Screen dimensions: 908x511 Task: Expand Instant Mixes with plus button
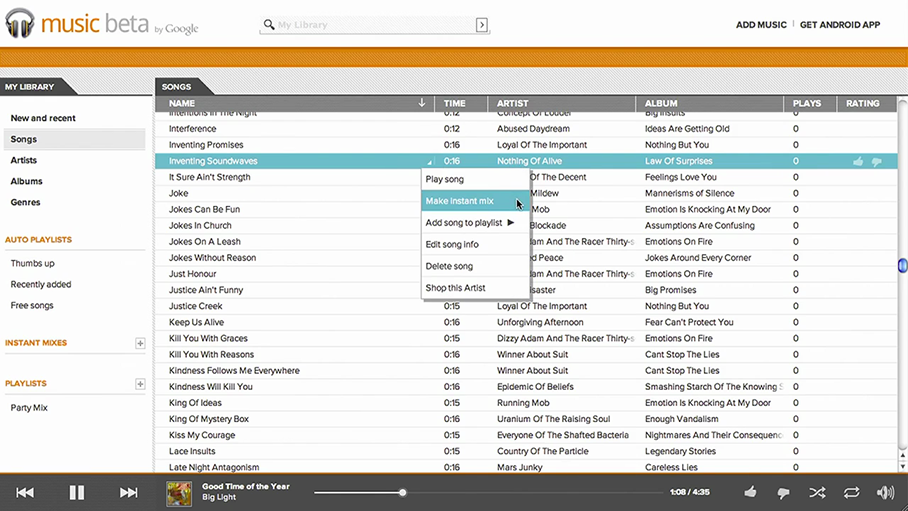(x=140, y=343)
